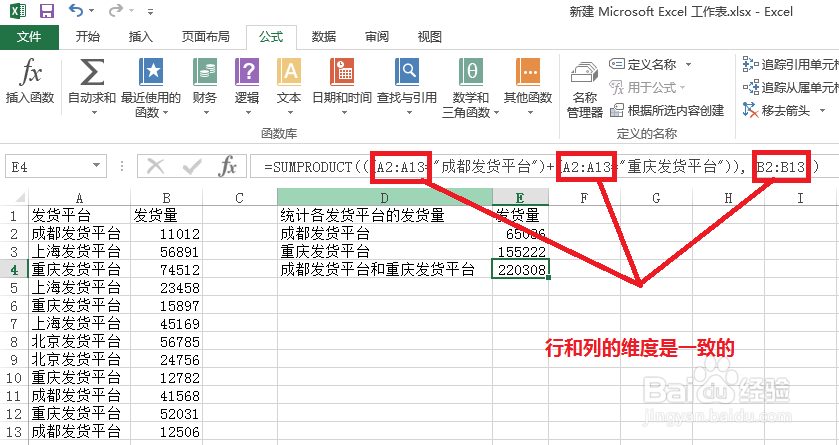Image resolution: width=839 pixels, height=445 pixels.
Task: Switch to the Home (开始) tab
Action: coord(88,37)
